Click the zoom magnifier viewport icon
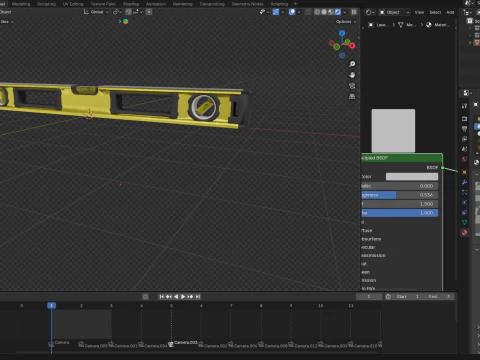 tap(352, 64)
